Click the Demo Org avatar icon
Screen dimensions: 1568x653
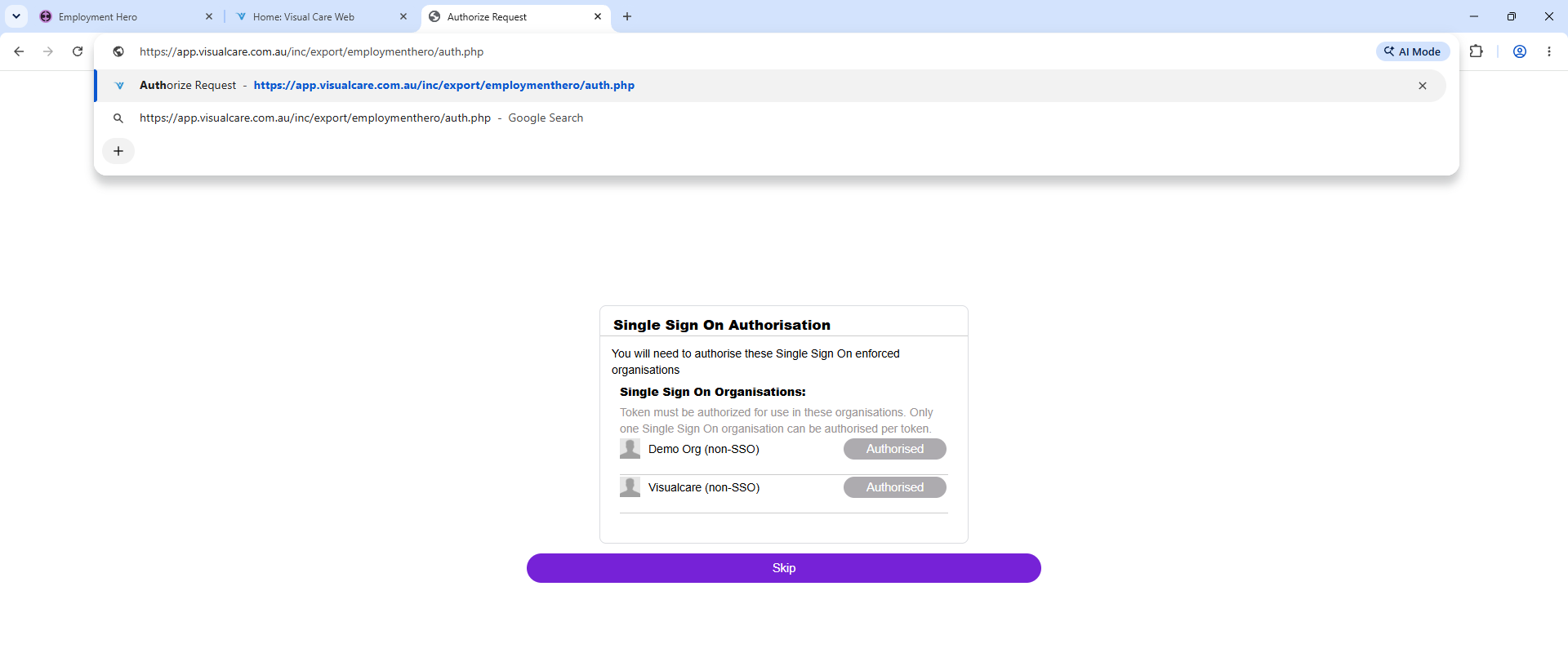tap(630, 449)
